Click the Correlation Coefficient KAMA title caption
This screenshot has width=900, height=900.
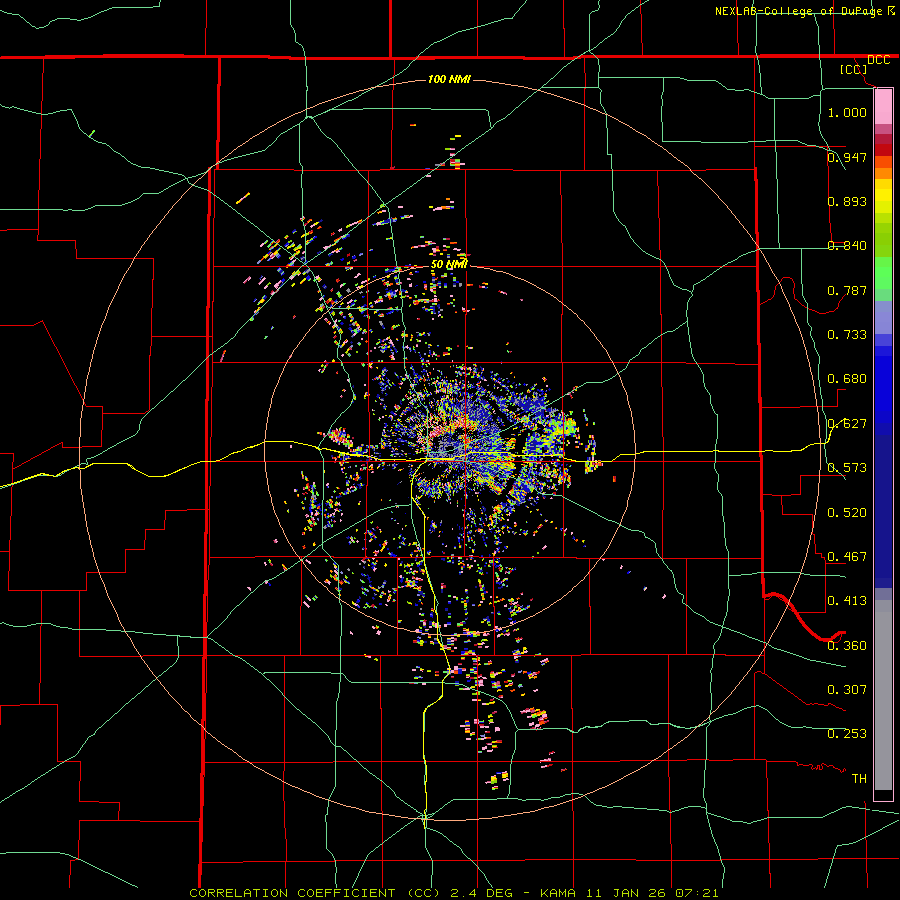point(453,893)
